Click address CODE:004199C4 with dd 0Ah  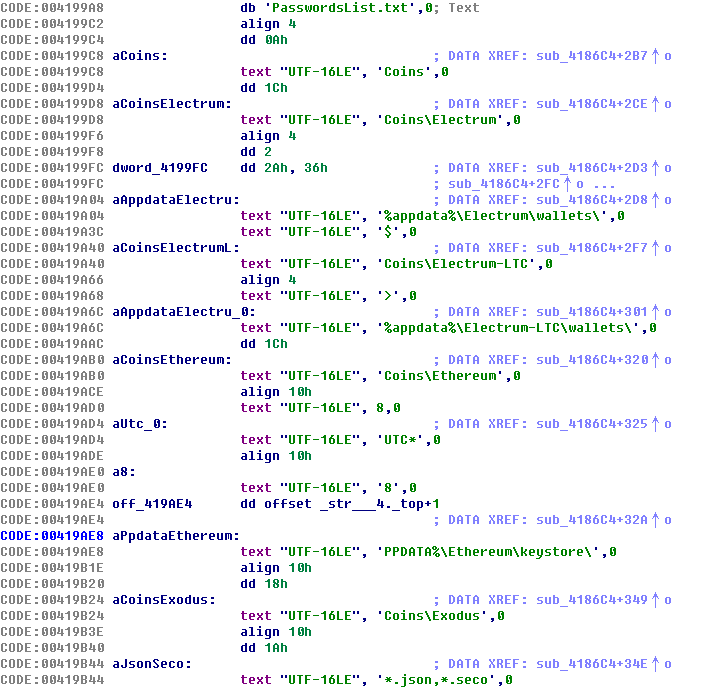click(x=52, y=40)
